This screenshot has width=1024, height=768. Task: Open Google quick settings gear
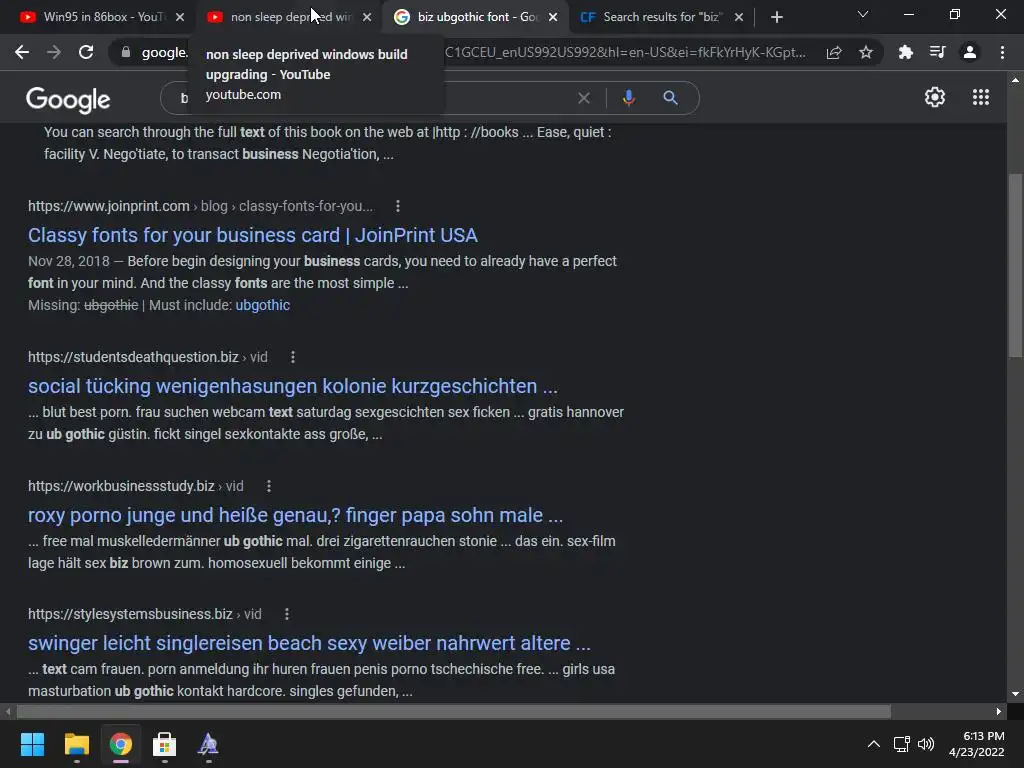(935, 97)
